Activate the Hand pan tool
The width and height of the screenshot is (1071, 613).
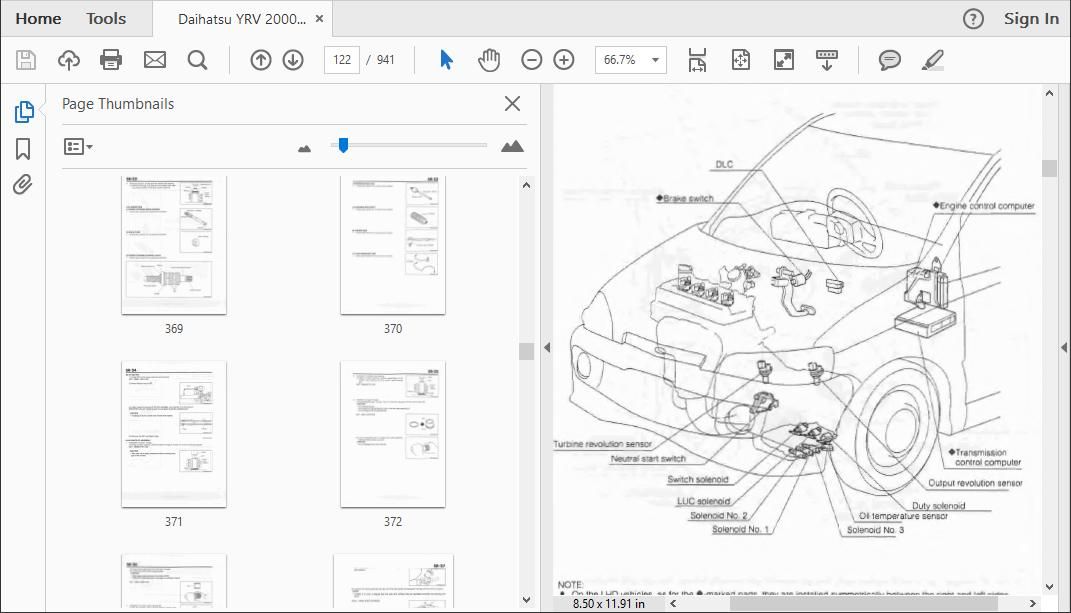point(489,60)
